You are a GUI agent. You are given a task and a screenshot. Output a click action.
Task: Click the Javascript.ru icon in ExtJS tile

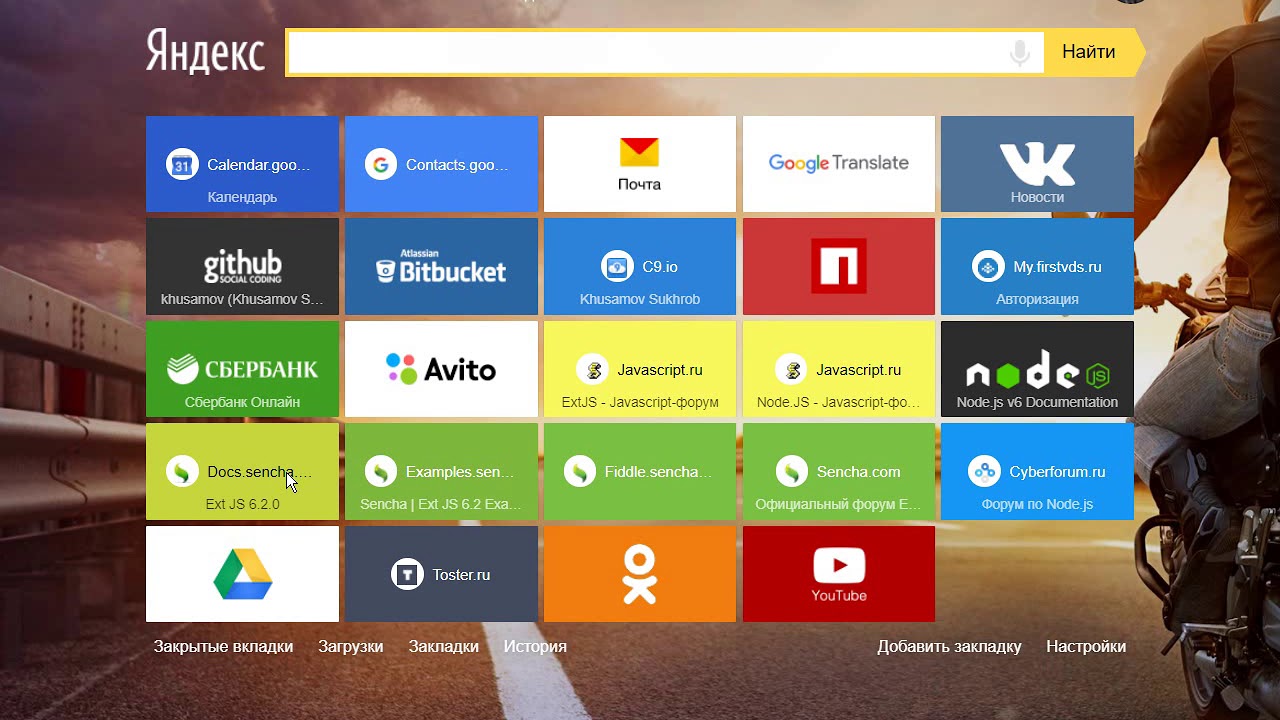(x=593, y=370)
